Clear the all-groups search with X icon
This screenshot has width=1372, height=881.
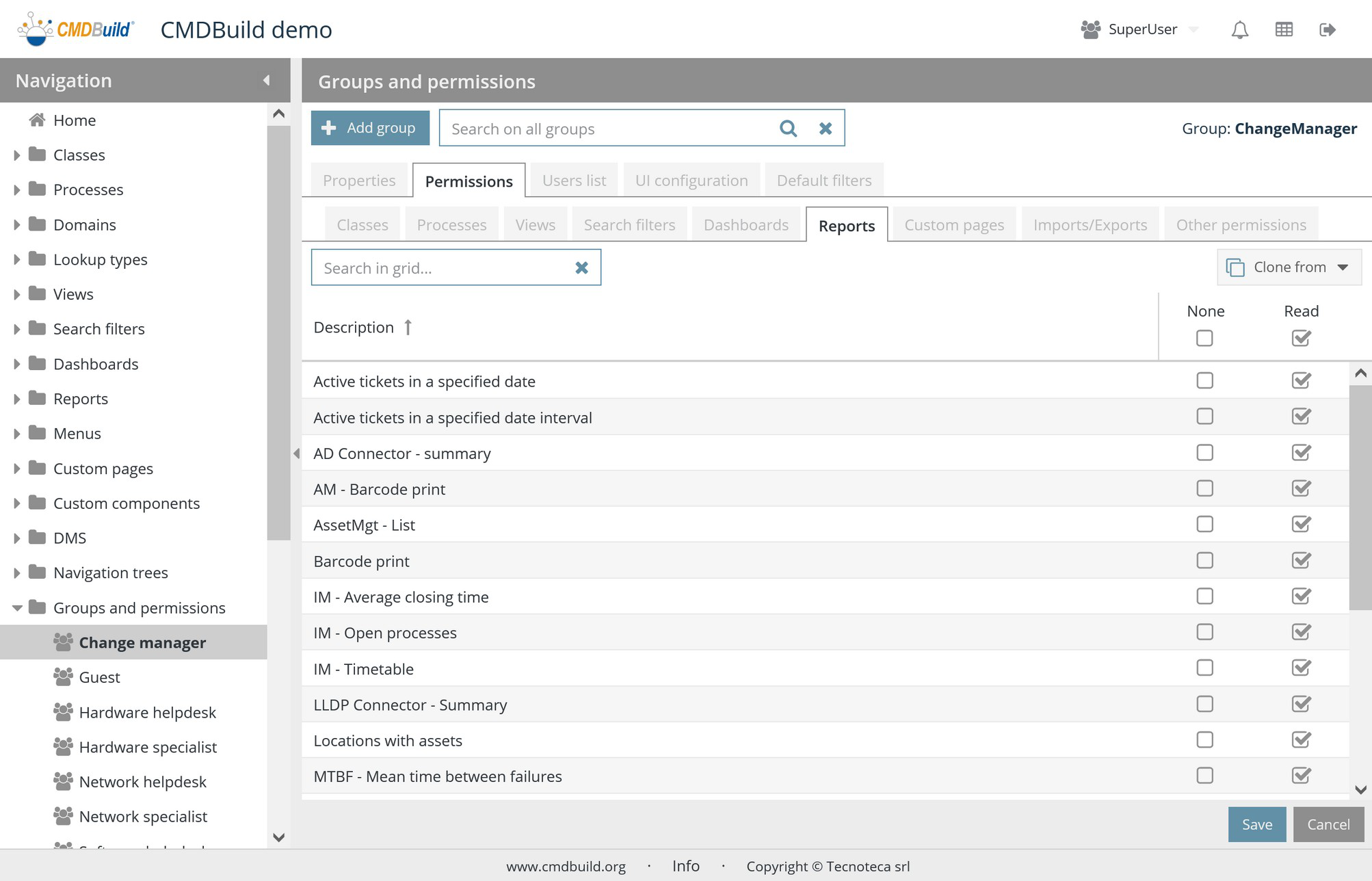coord(826,129)
